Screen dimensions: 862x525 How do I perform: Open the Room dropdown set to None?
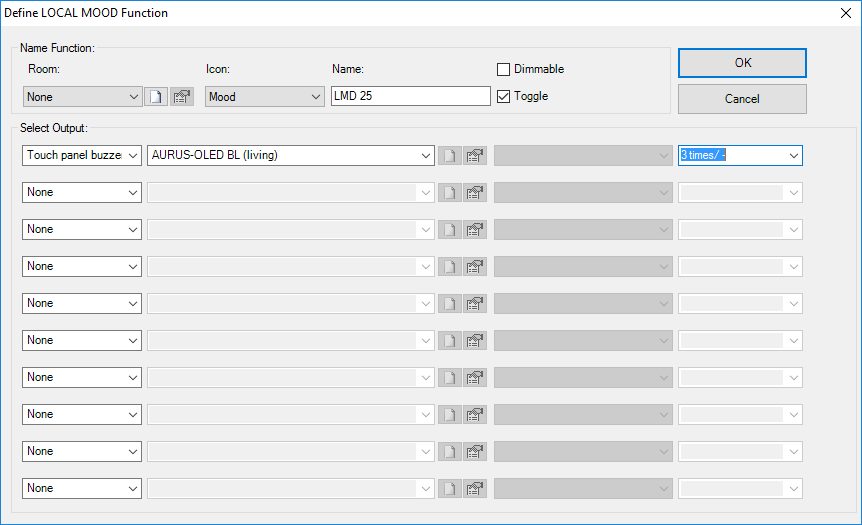pos(82,97)
